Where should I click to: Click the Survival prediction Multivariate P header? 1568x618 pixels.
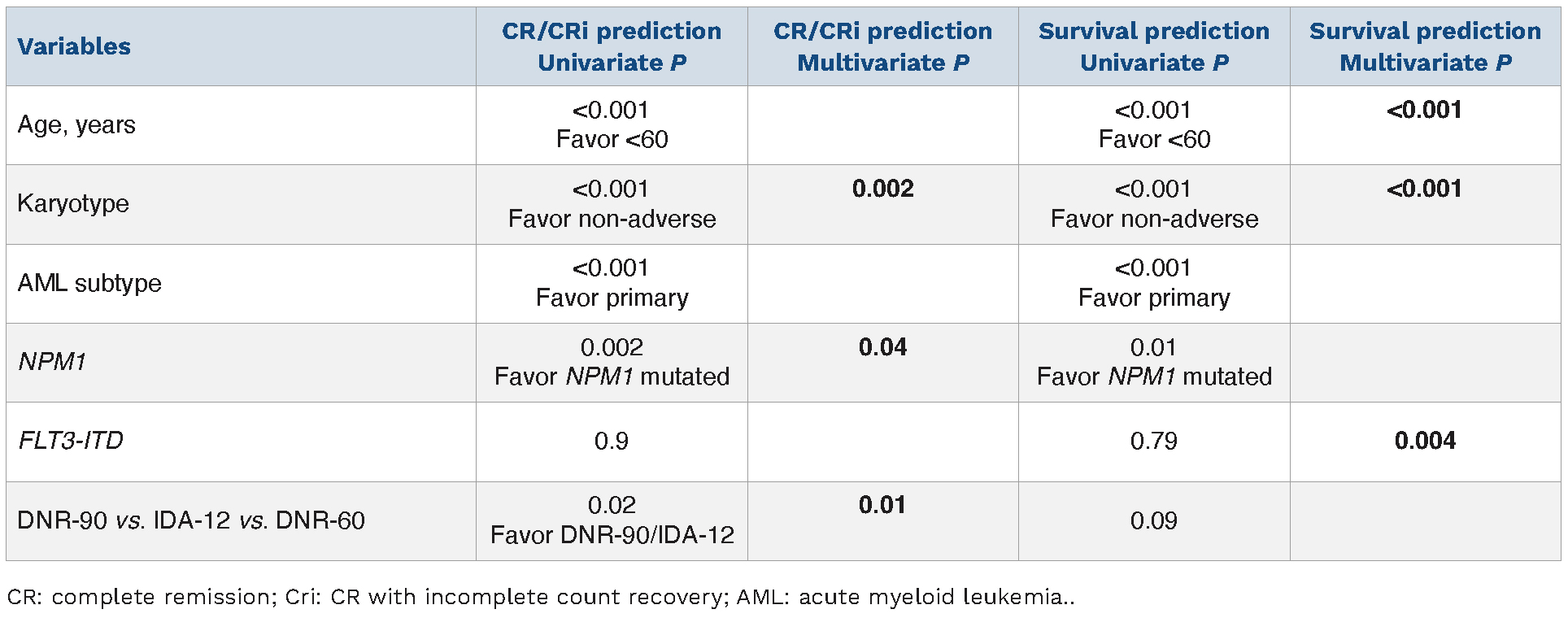(1425, 46)
